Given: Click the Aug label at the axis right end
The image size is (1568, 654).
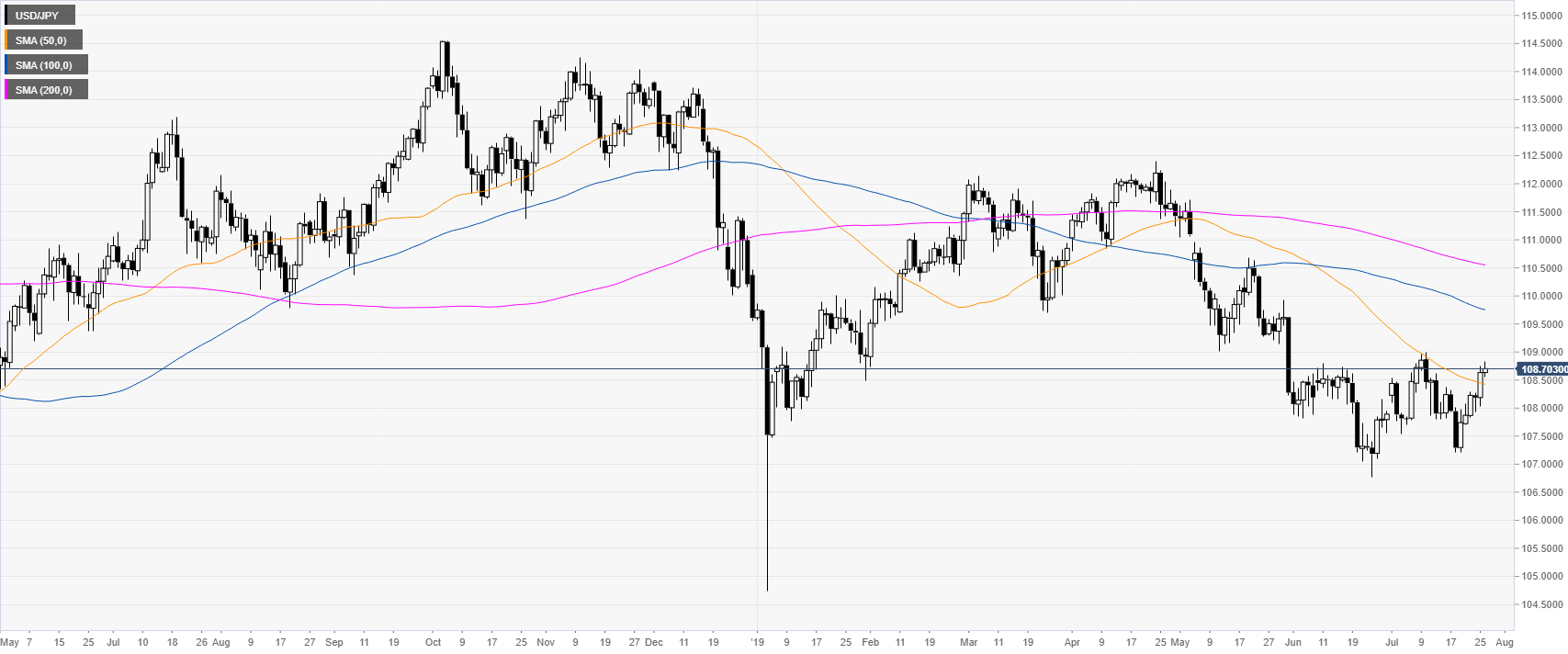Looking at the screenshot, I should click(x=1505, y=642).
